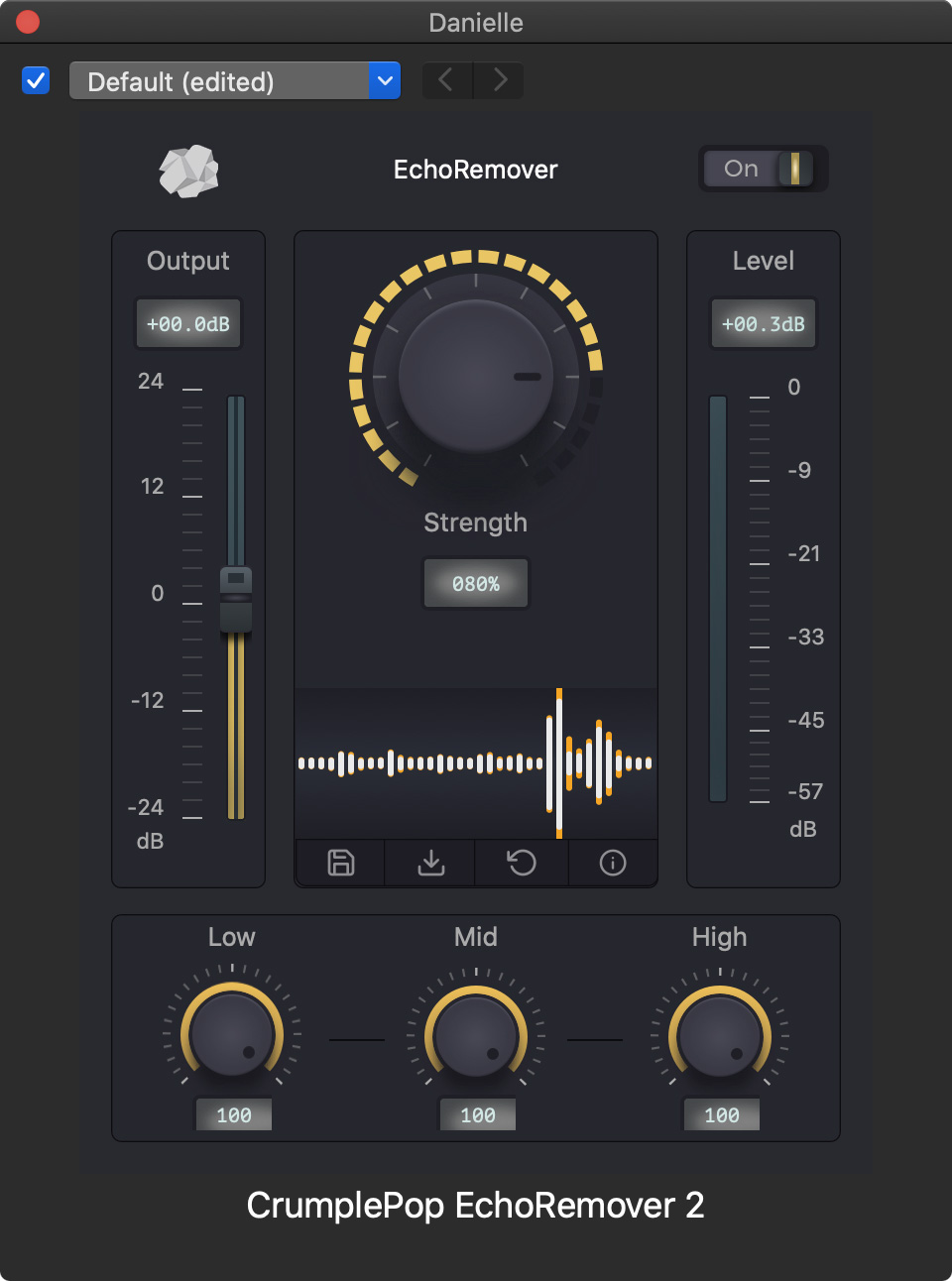Click the Mid 100 value field
Image resolution: width=952 pixels, height=1281 pixels.
tap(477, 1115)
